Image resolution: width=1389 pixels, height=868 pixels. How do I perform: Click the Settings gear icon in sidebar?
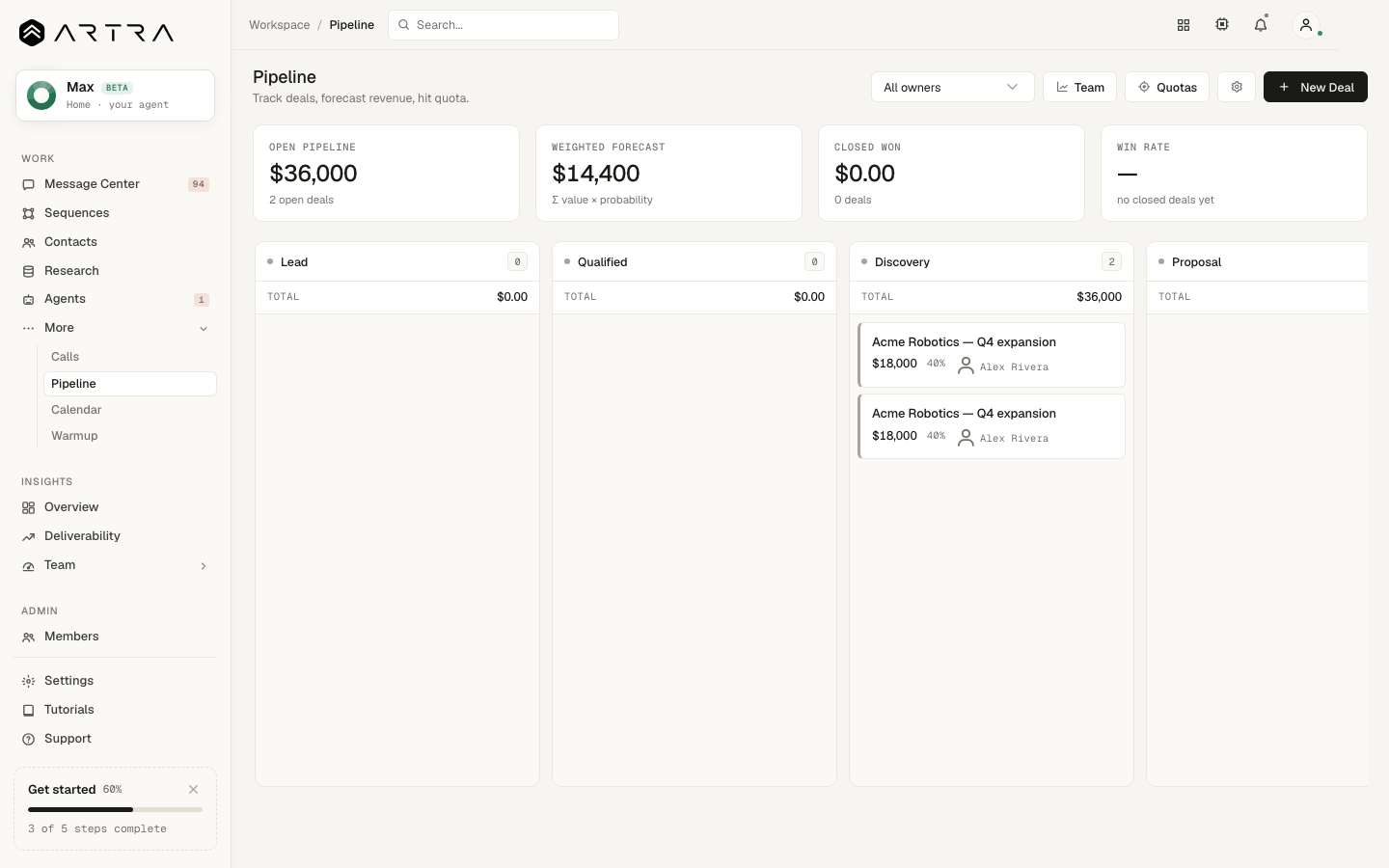coord(28,681)
